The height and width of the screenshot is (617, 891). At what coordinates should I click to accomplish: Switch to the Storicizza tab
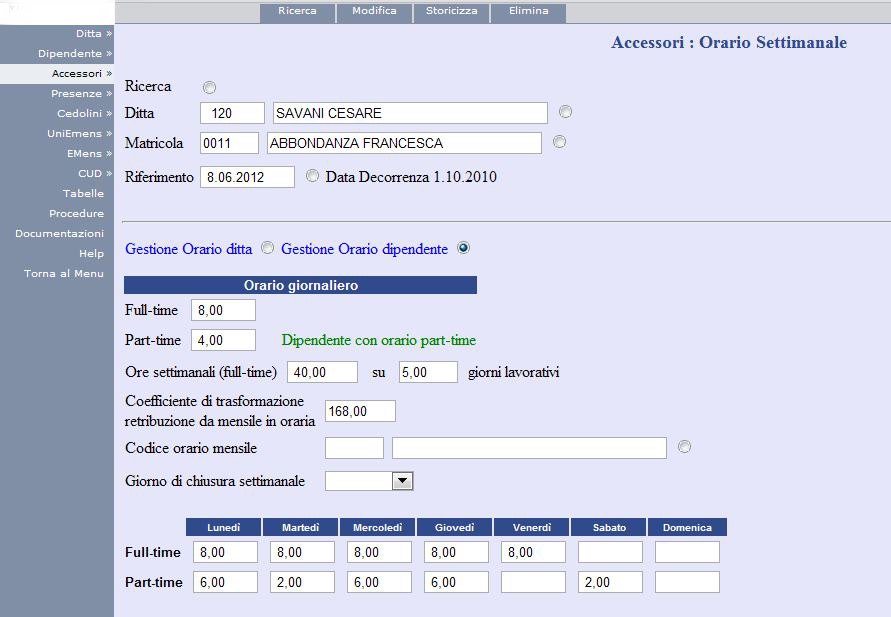tap(451, 12)
